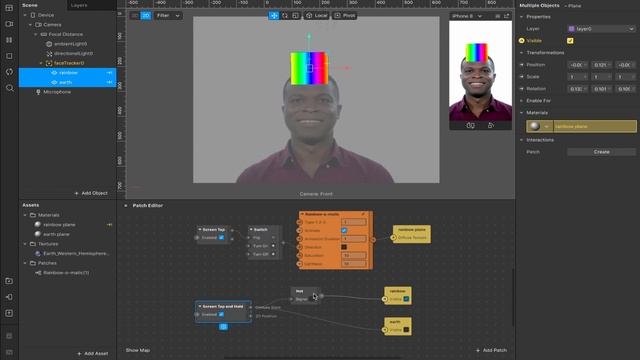Image resolution: width=640 pixels, height=360 pixels.
Task: Collapse the Focal Distance tree node
Action: pyautogui.click(x=36, y=34)
